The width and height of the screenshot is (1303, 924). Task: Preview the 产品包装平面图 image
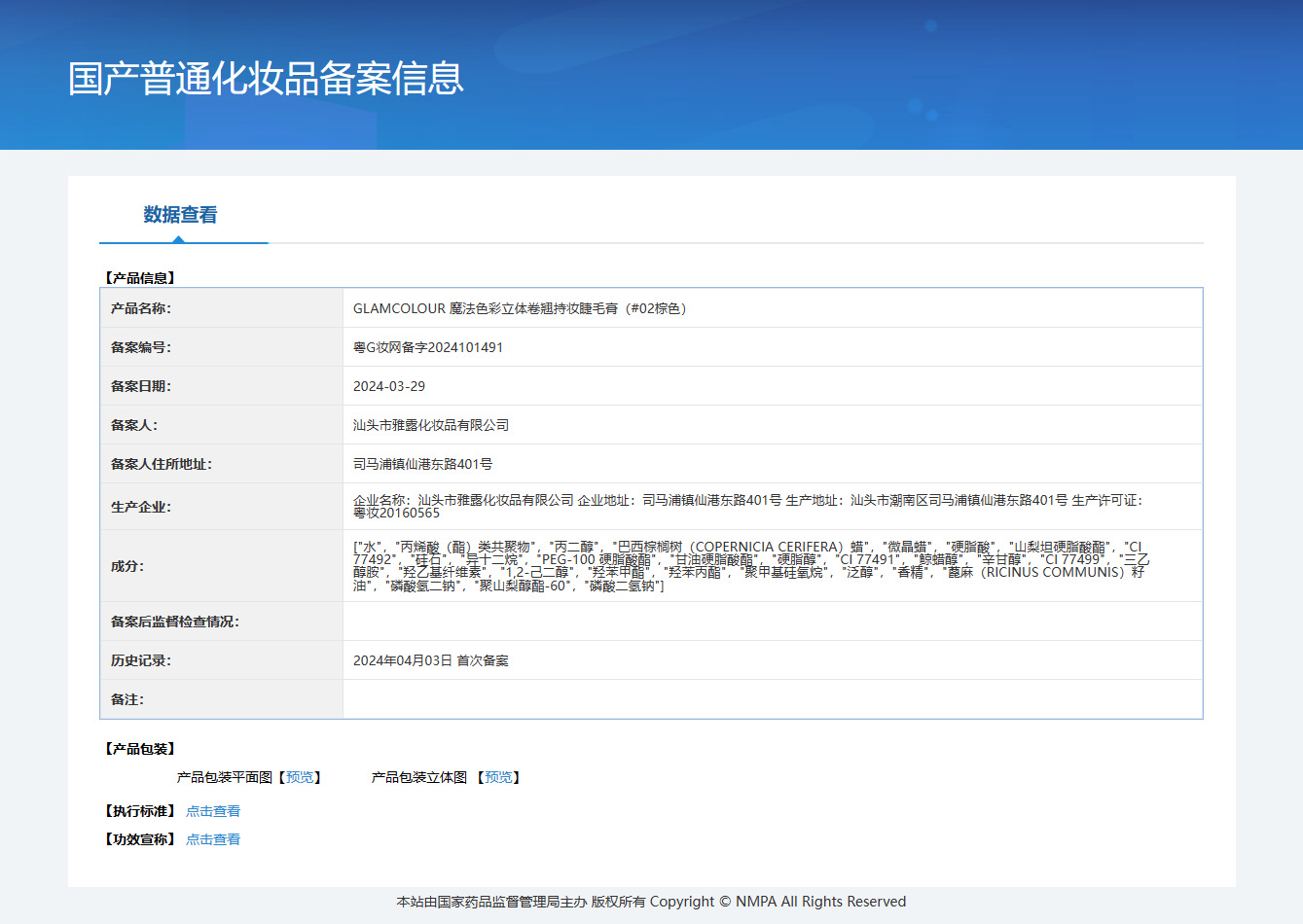tap(300, 777)
